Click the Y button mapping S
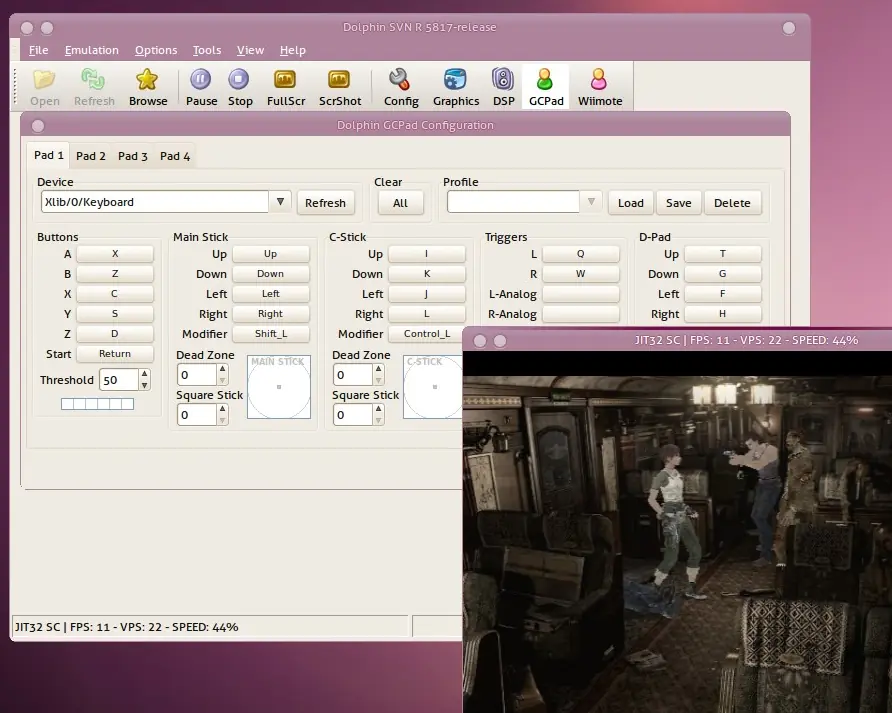The width and height of the screenshot is (892, 713). click(115, 314)
